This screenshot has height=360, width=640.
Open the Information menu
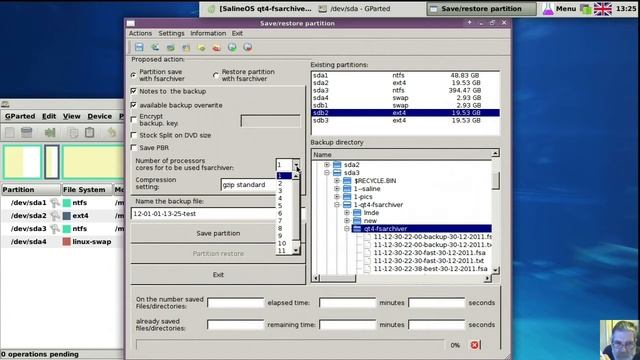208,33
